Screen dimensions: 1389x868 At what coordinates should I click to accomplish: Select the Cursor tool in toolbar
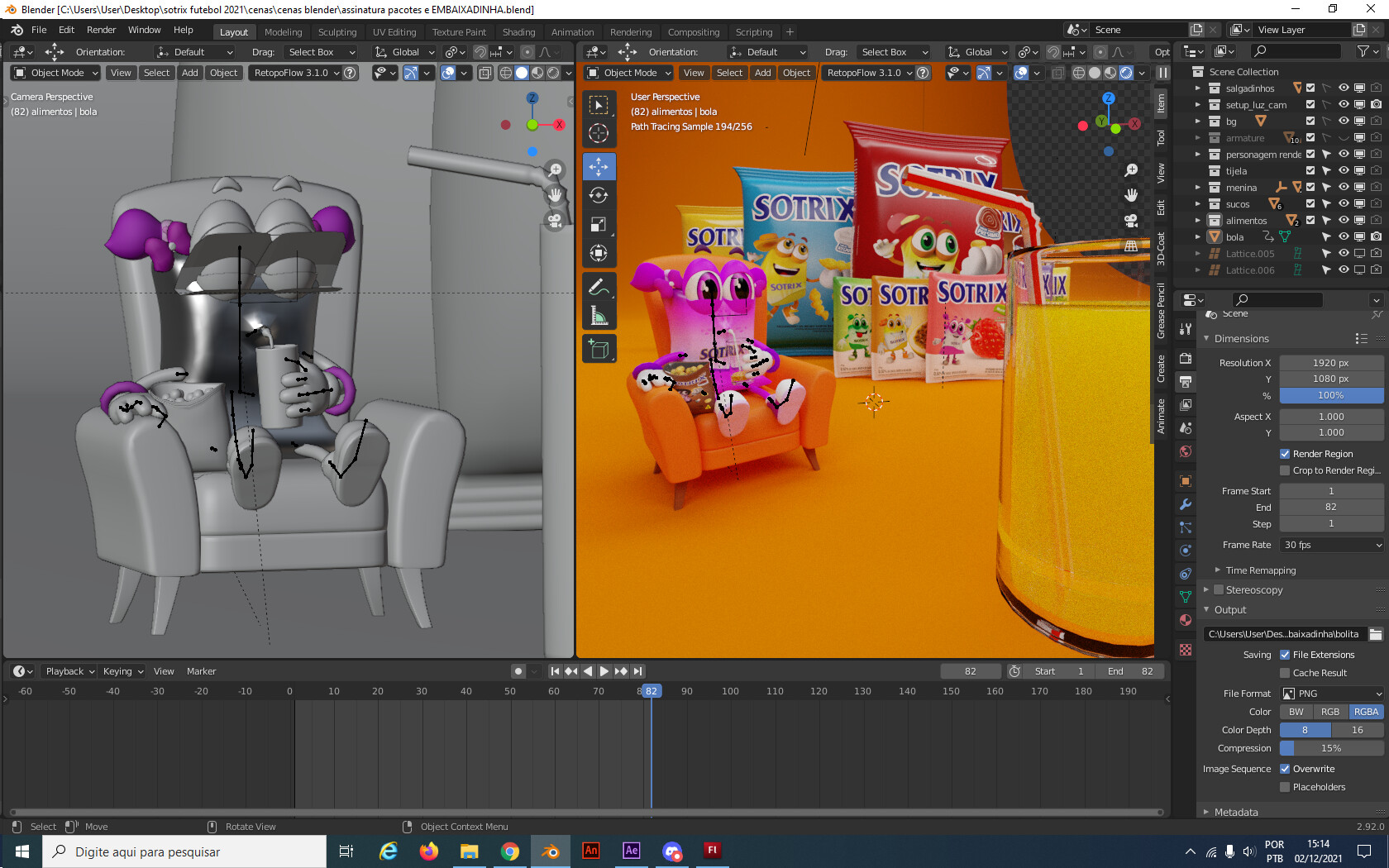tap(599, 133)
